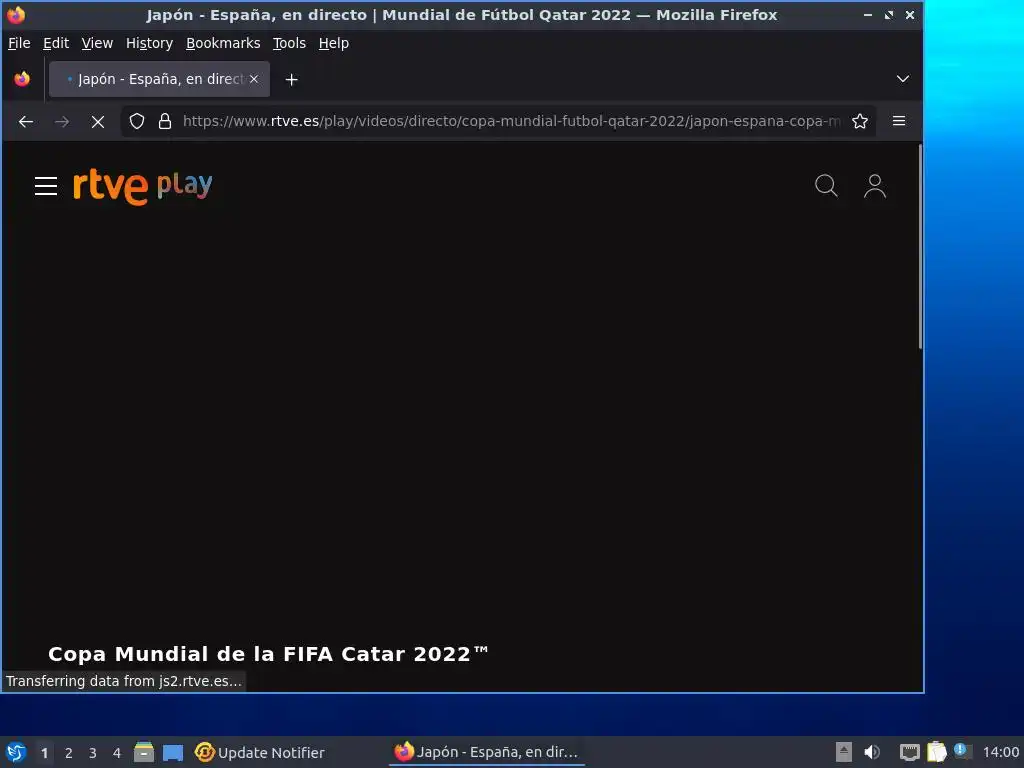Bookmark this page with the star icon

click(860, 121)
